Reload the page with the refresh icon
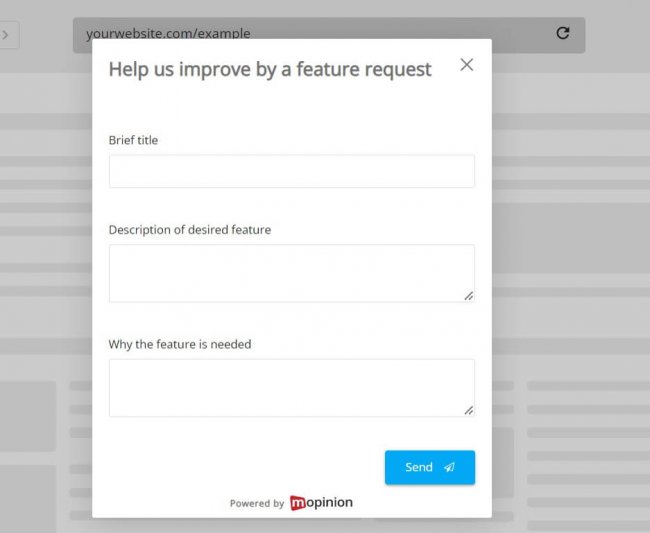 [563, 33]
